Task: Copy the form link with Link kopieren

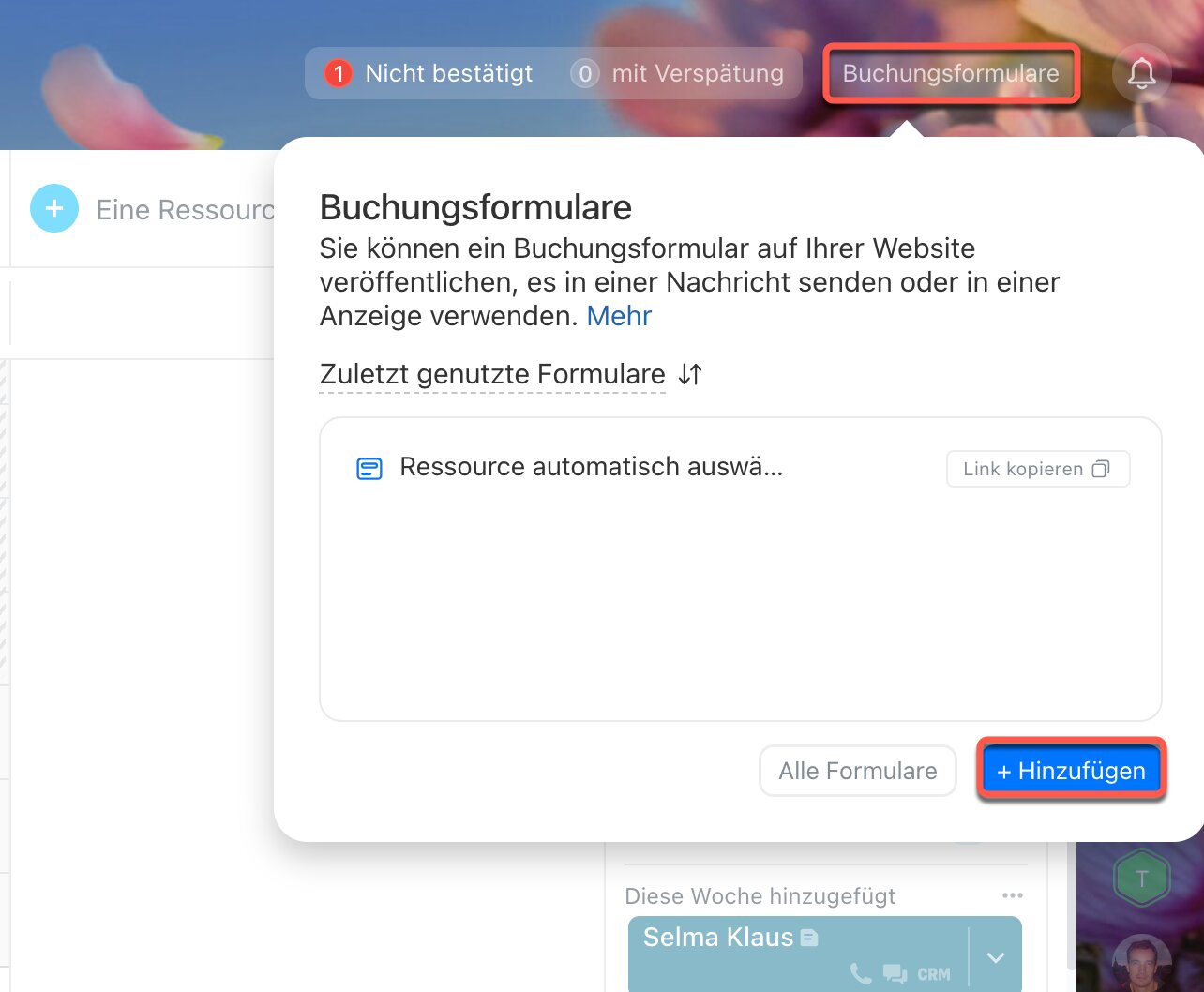Action: [1038, 469]
